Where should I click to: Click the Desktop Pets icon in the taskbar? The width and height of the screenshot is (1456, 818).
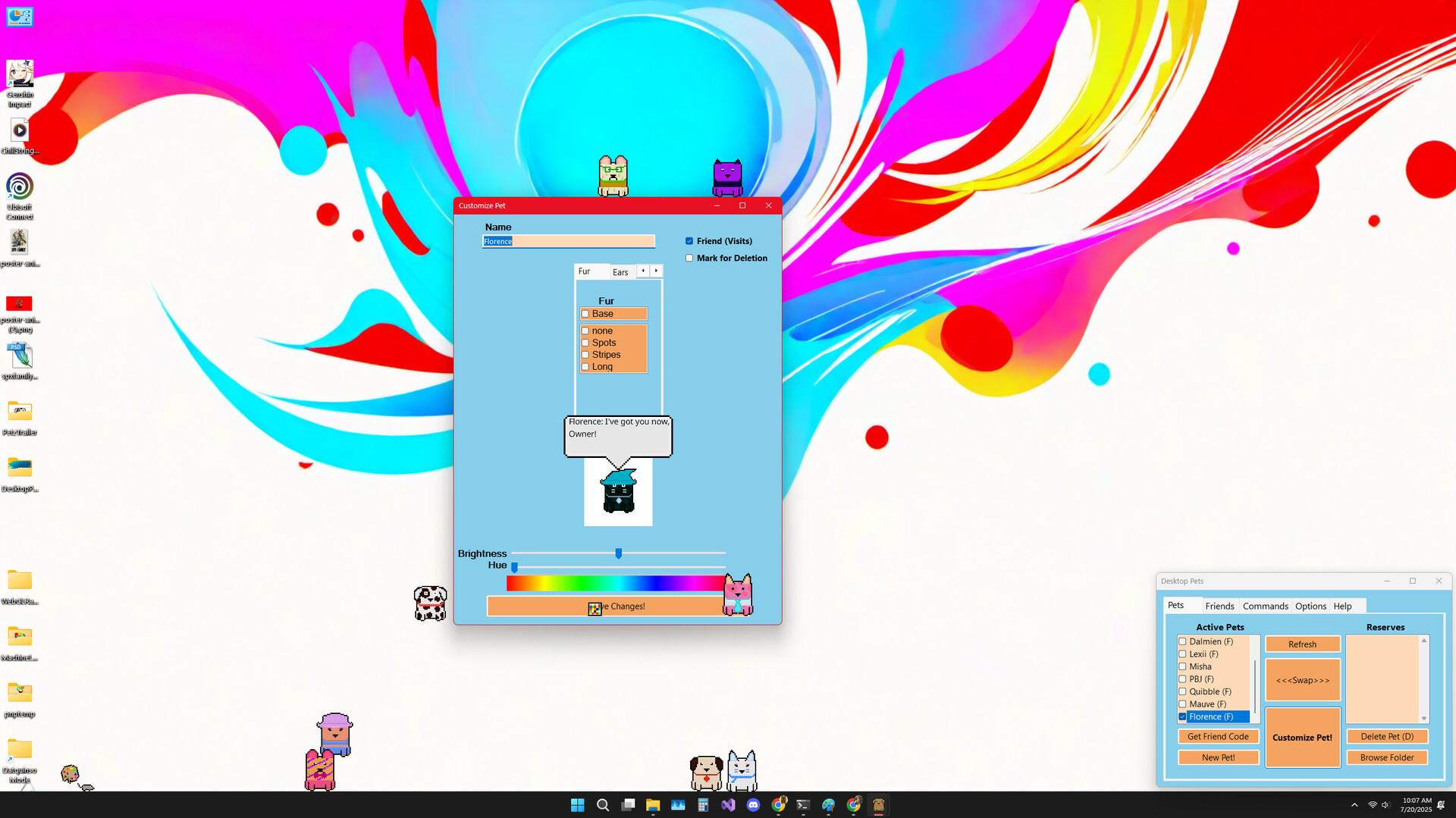click(x=878, y=805)
